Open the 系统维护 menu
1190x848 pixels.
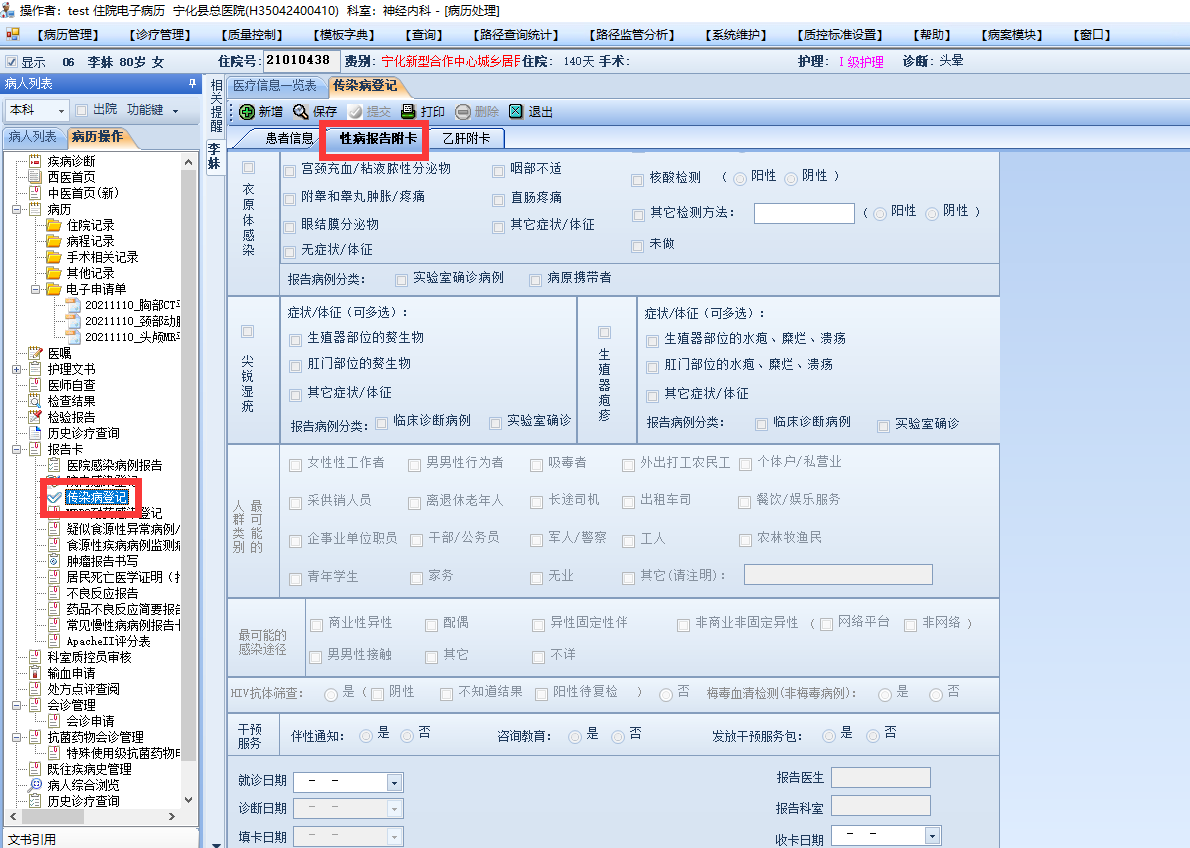pos(735,35)
